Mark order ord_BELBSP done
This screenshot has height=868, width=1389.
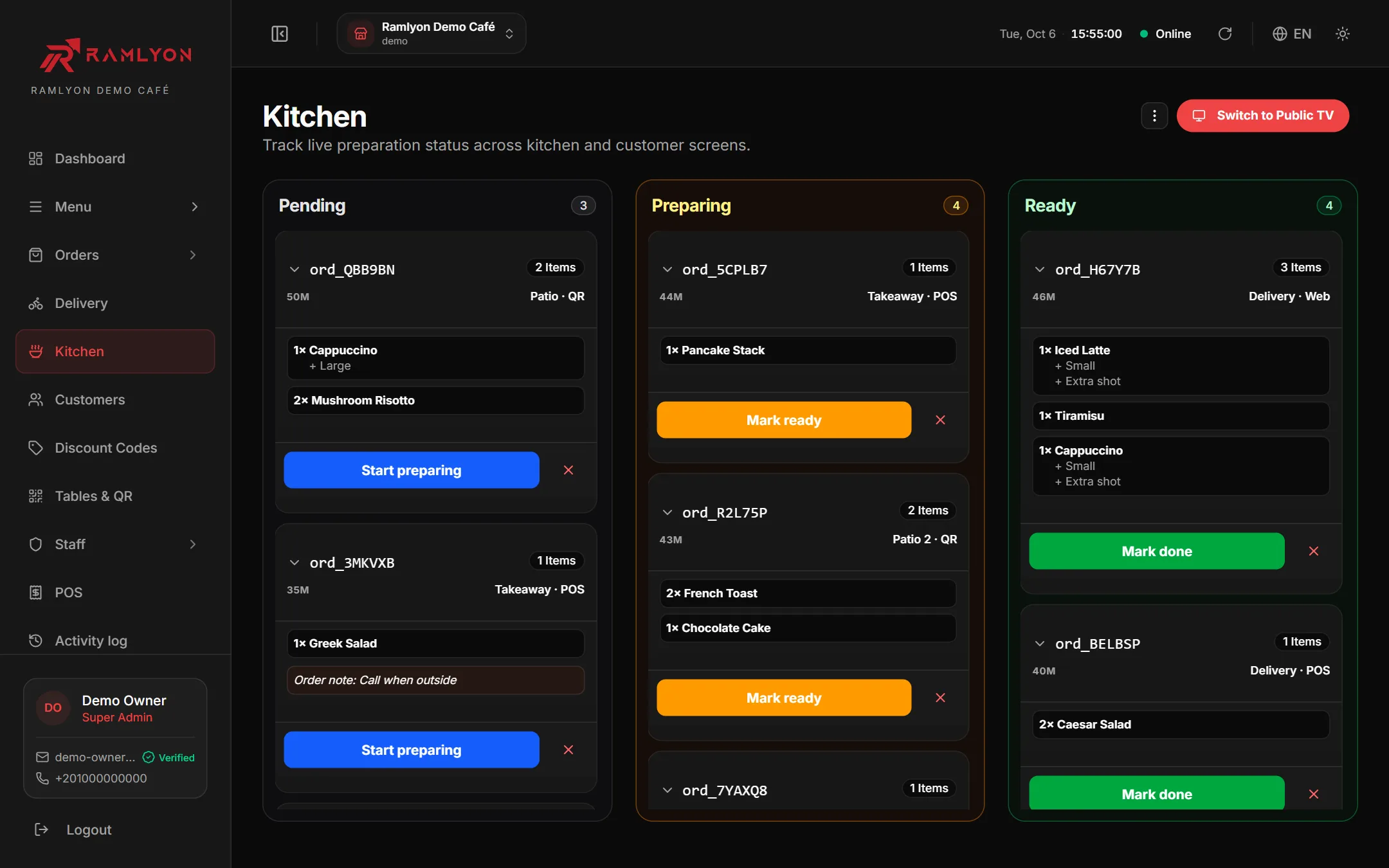coord(1157,793)
